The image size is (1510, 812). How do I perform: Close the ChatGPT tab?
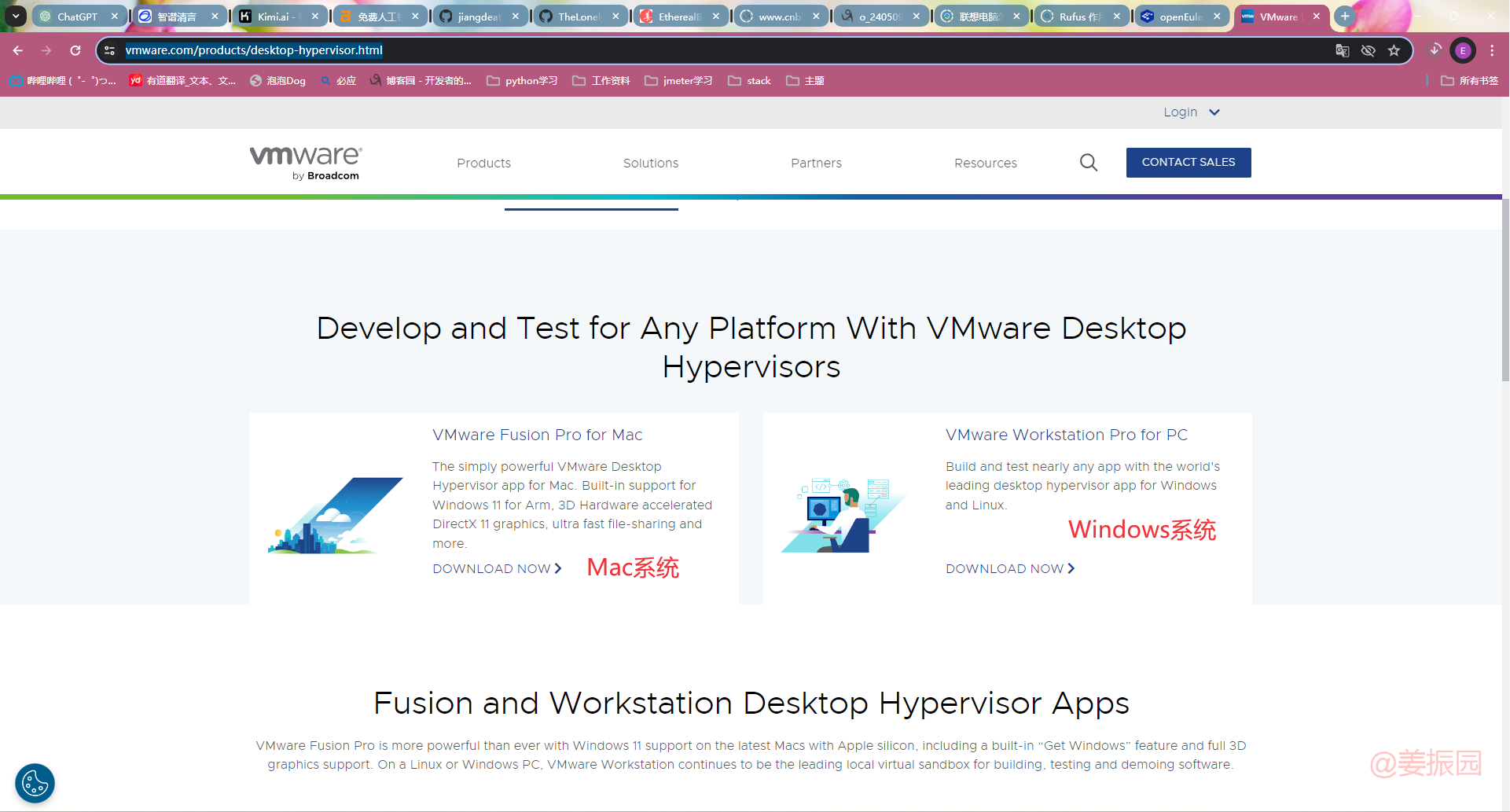(x=115, y=17)
